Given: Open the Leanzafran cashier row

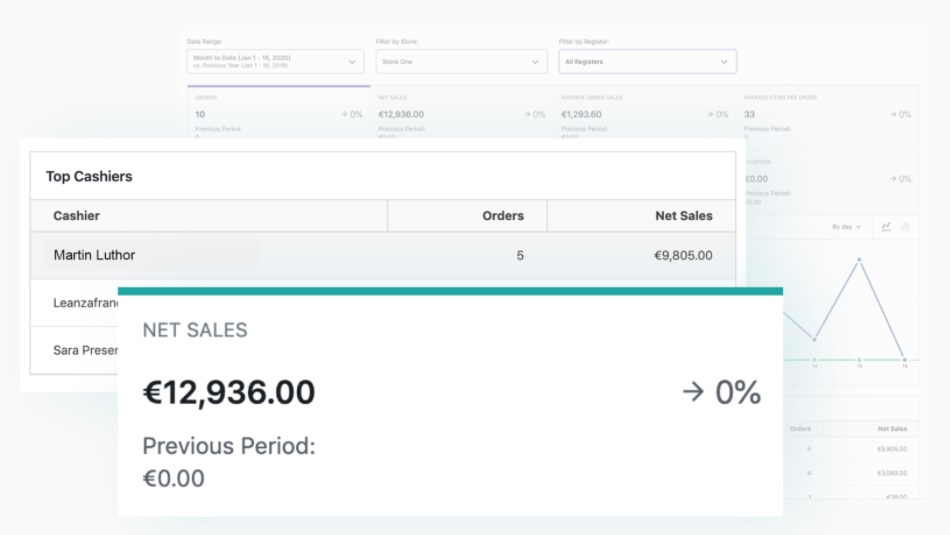Looking at the screenshot, I should coord(75,303).
